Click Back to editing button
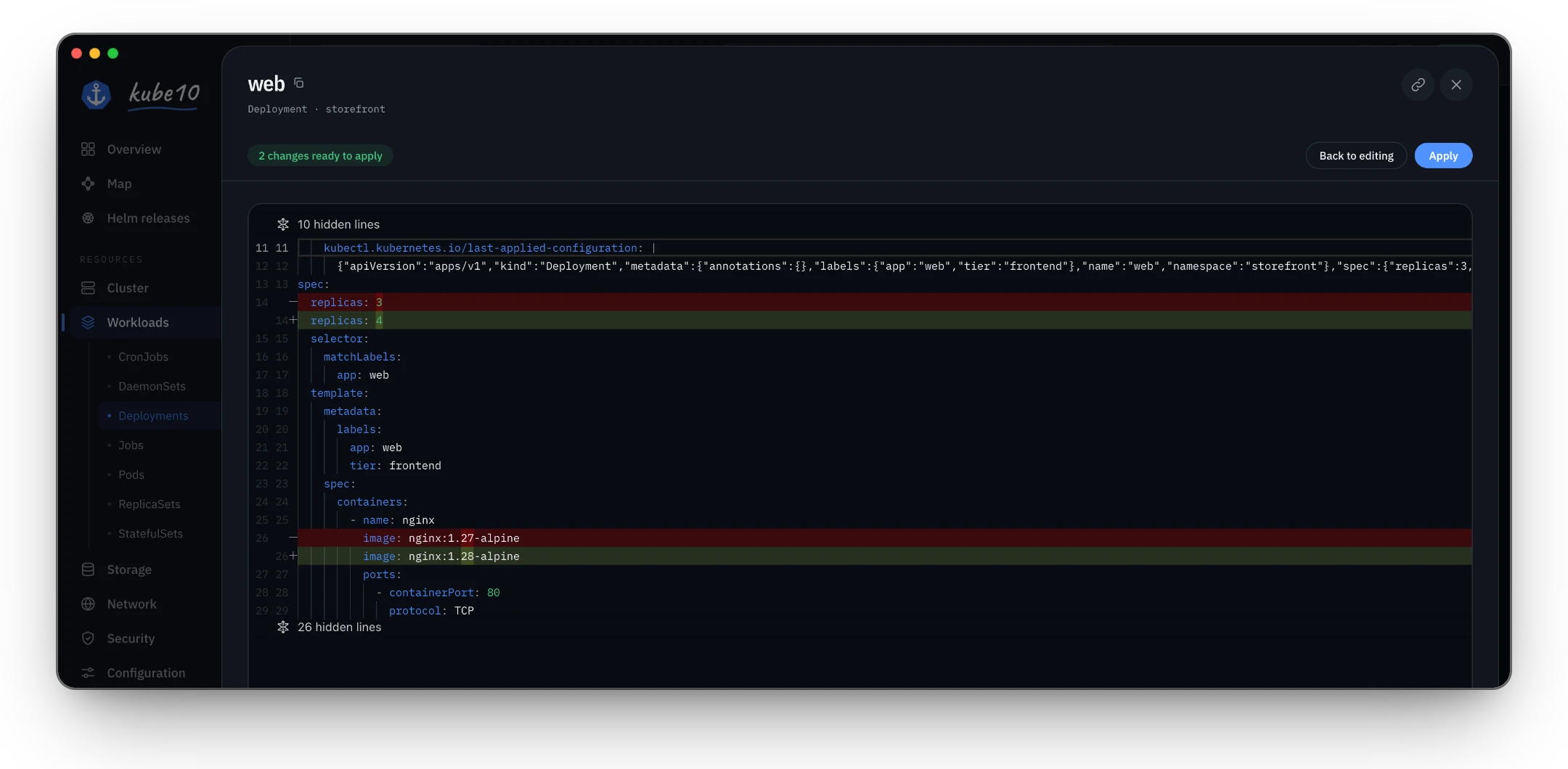 click(x=1356, y=156)
